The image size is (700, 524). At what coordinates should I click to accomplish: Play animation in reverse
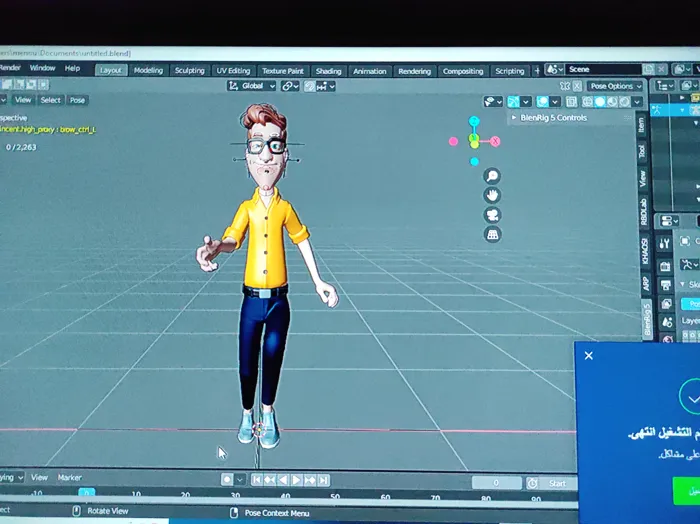coord(283,480)
